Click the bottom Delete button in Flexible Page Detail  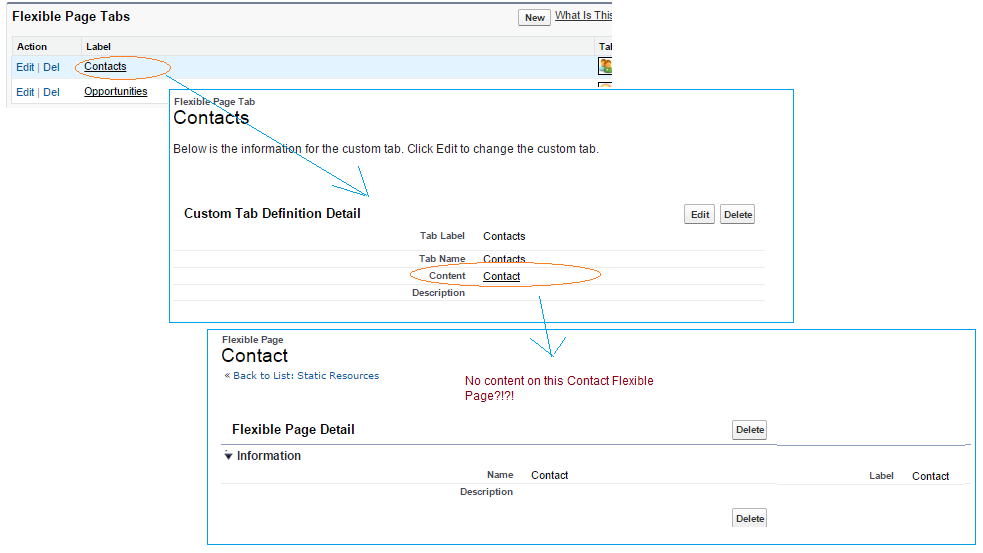coord(750,518)
